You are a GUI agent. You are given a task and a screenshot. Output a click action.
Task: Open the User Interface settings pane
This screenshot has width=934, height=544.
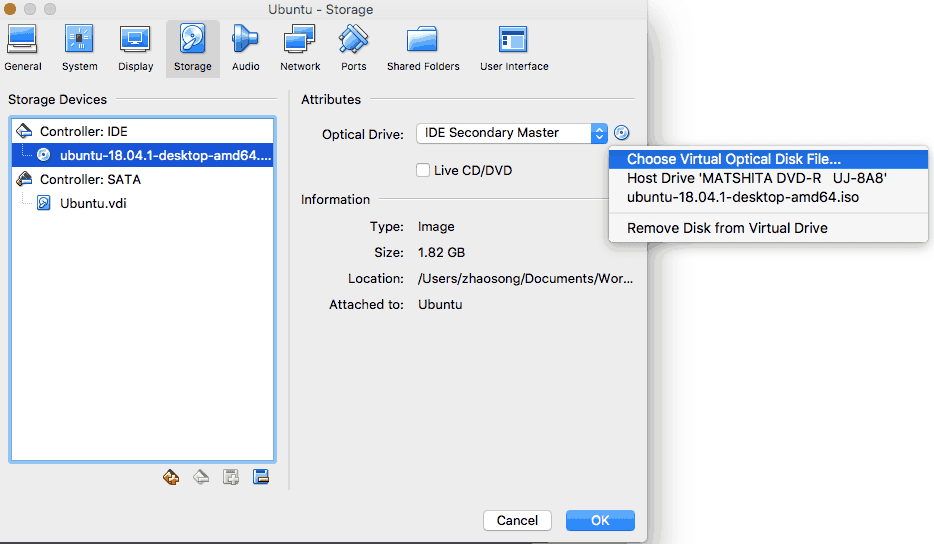[x=514, y=48]
